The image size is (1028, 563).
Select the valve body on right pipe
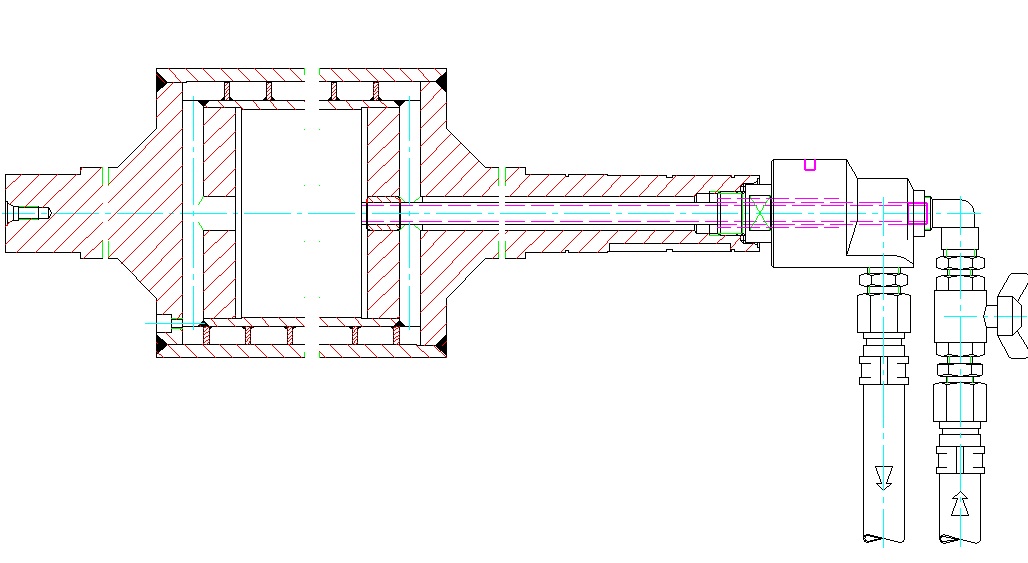click(x=960, y=316)
